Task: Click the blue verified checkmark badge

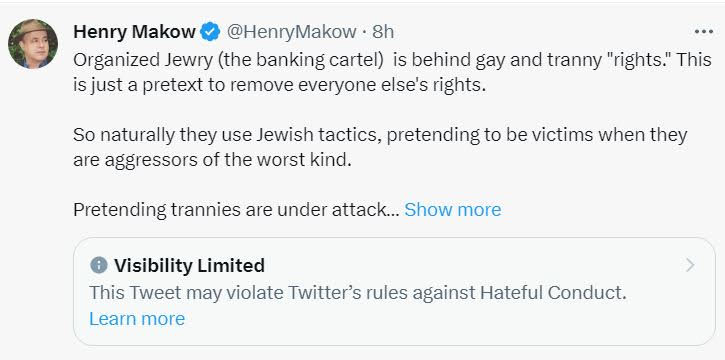Action: [x=210, y=32]
